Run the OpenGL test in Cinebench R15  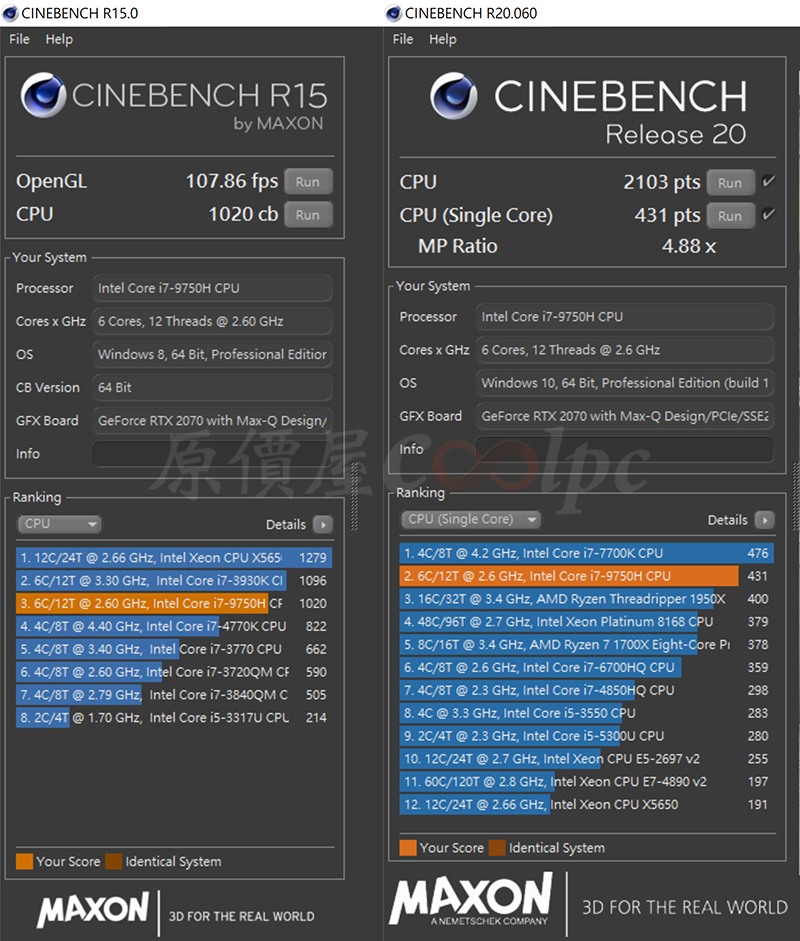point(308,182)
